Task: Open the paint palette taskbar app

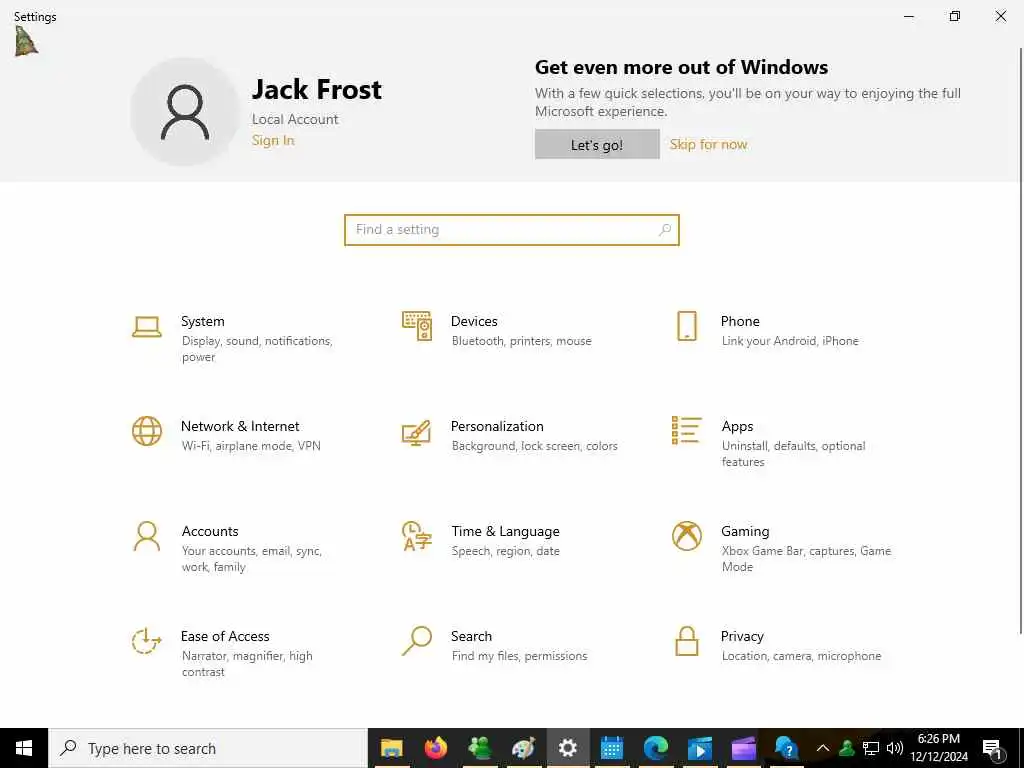Action: pos(523,748)
